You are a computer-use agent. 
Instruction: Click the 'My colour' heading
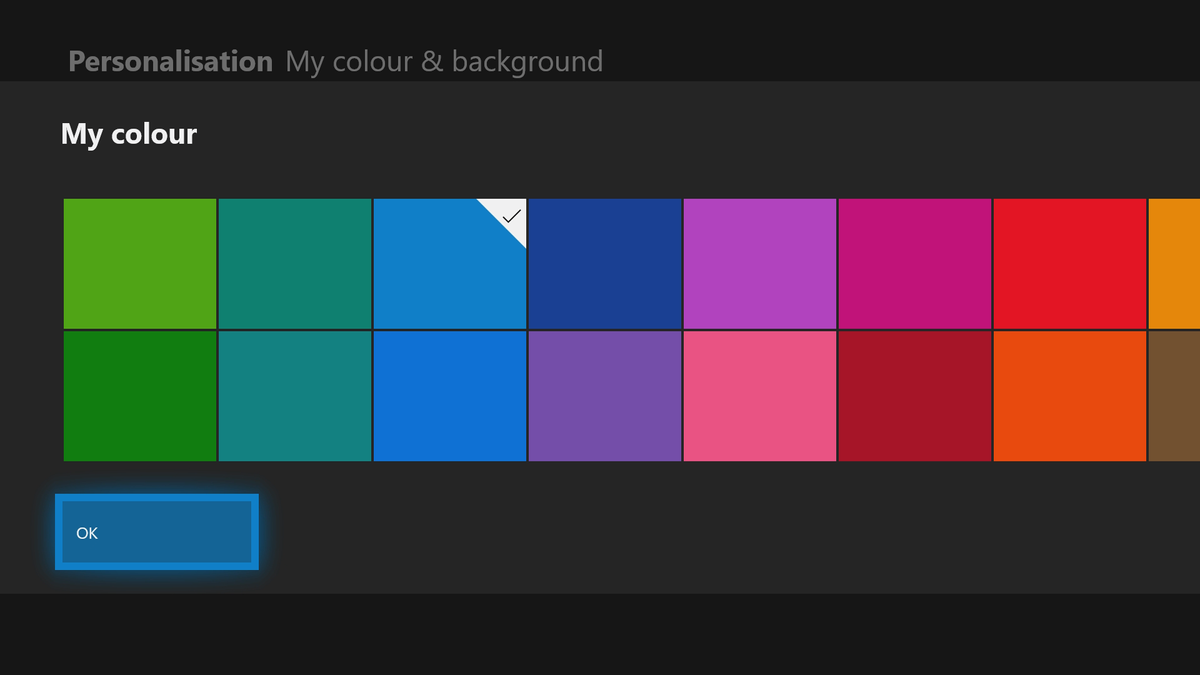click(129, 133)
